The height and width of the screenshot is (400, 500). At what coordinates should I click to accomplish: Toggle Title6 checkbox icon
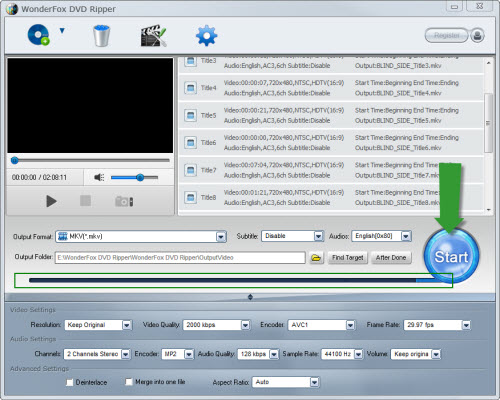coord(191,143)
